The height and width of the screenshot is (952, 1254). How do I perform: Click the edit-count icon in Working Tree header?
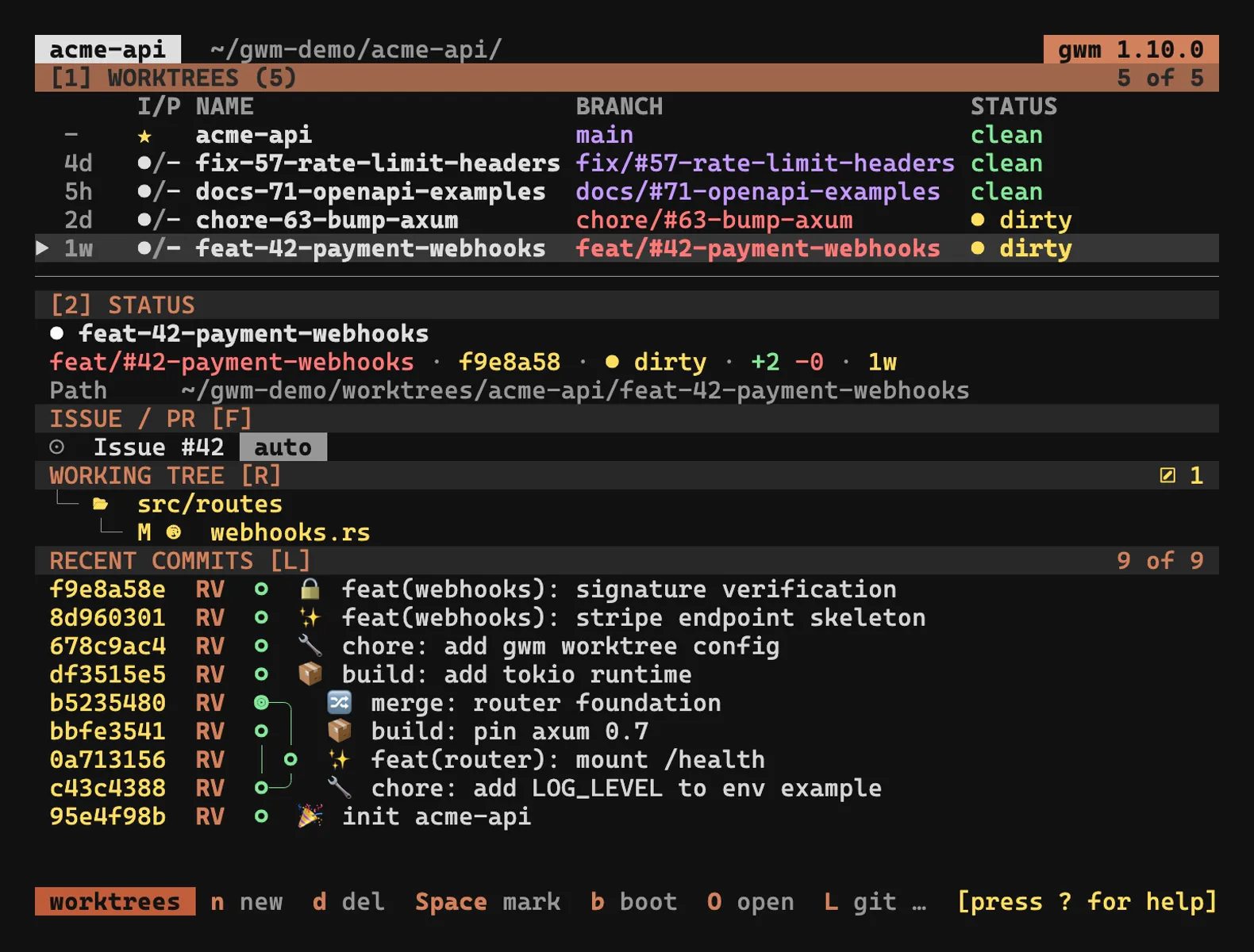[1167, 475]
